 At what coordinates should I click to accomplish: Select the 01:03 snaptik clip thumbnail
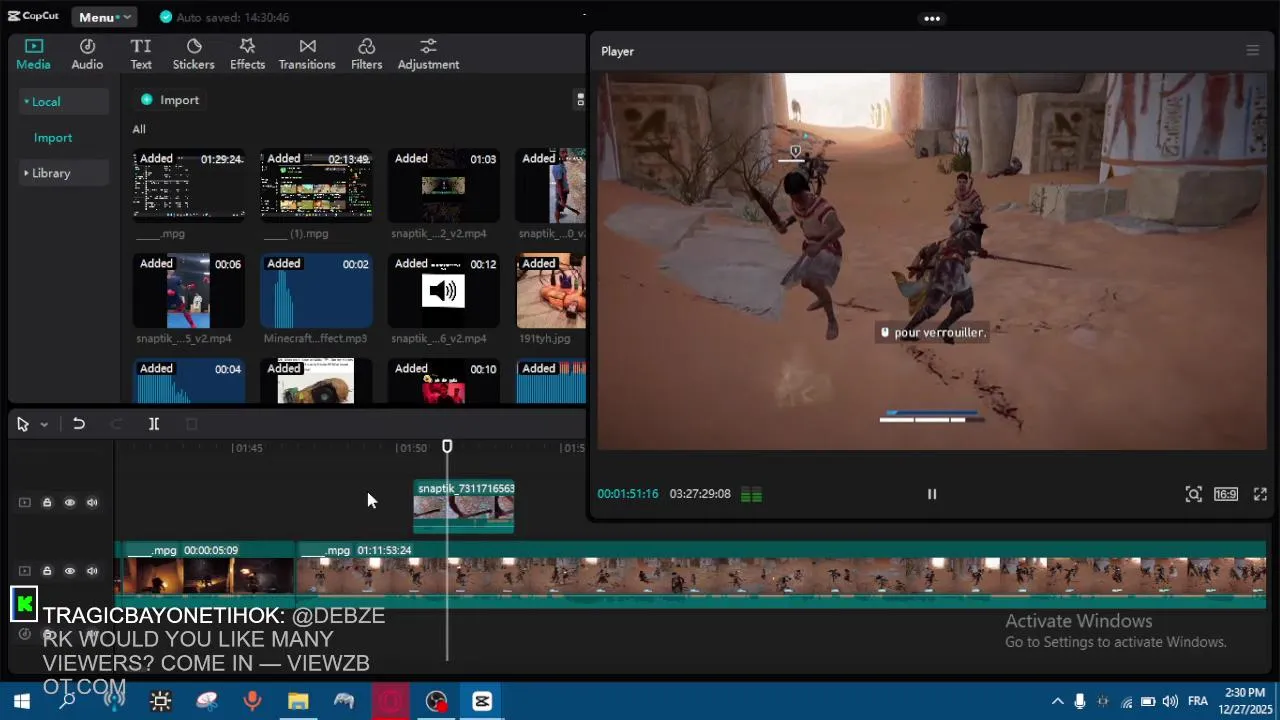tap(443, 184)
